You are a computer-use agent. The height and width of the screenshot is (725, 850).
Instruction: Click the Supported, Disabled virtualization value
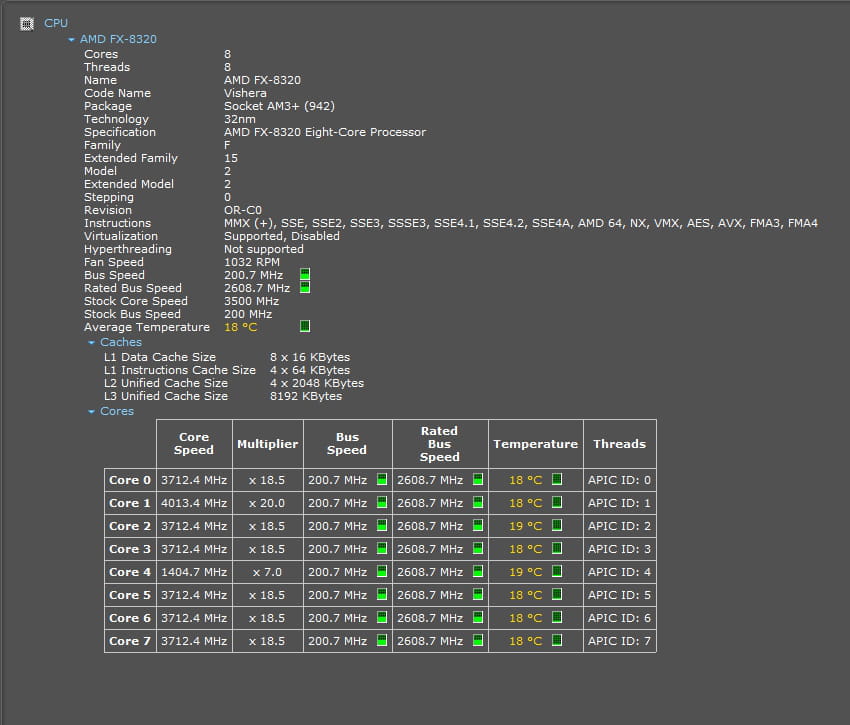tap(282, 236)
